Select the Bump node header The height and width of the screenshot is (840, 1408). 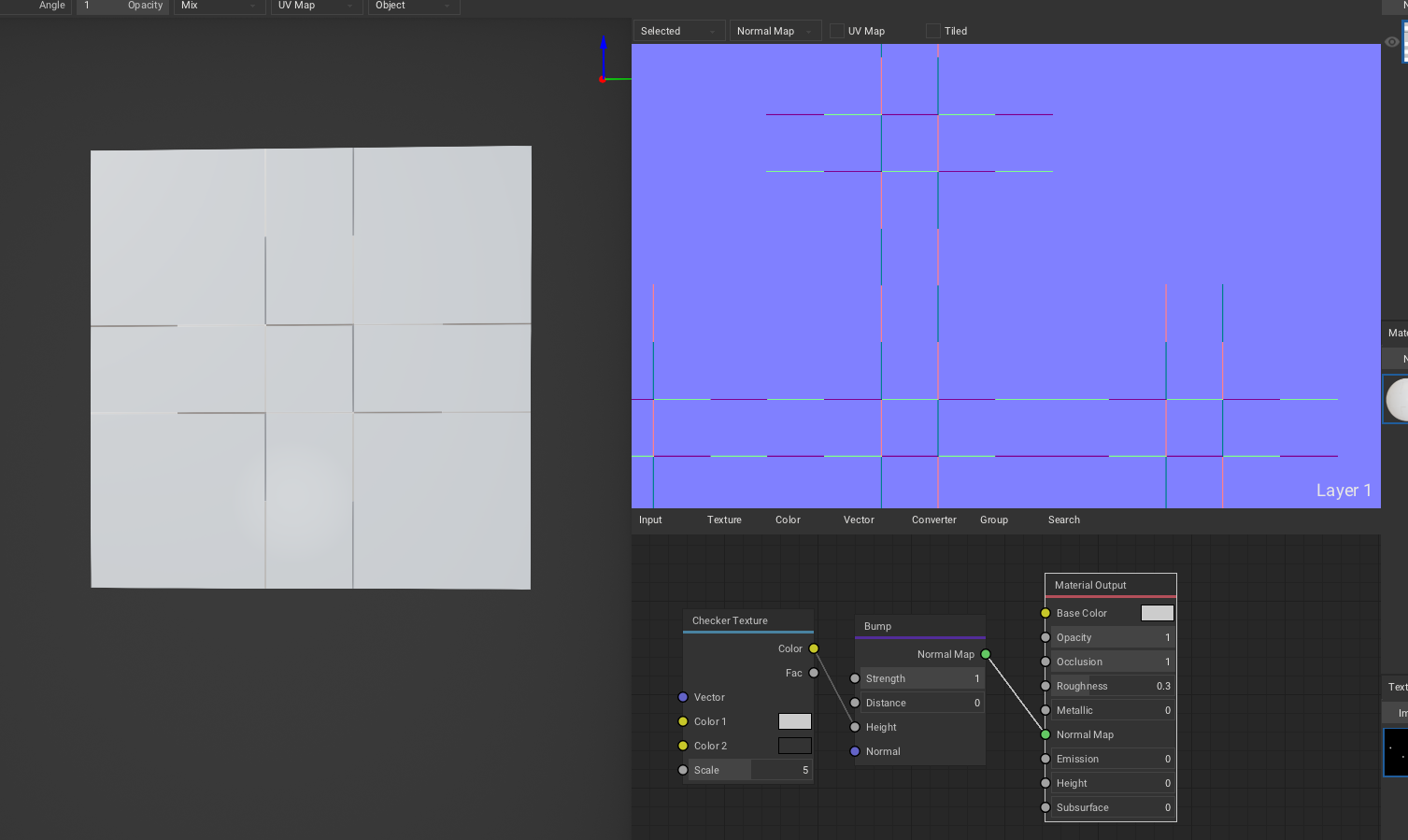coord(875,626)
